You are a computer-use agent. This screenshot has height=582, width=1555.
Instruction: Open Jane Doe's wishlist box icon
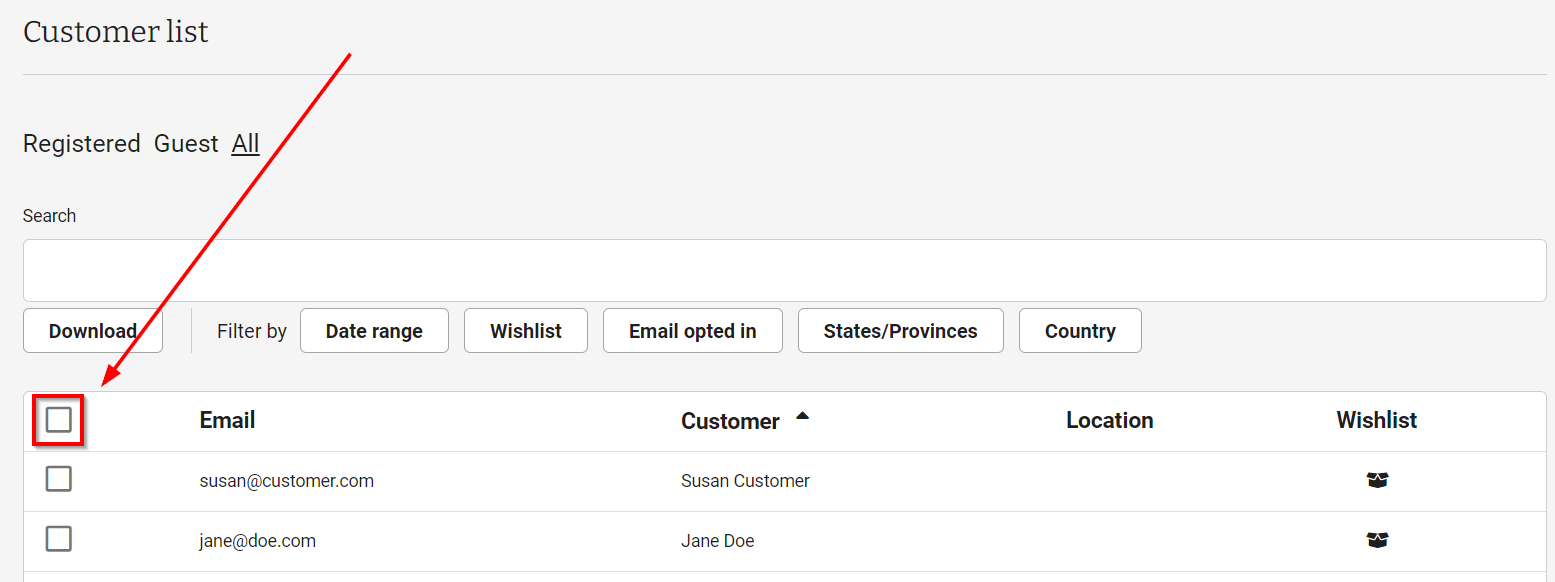click(x=1377, y=541)
